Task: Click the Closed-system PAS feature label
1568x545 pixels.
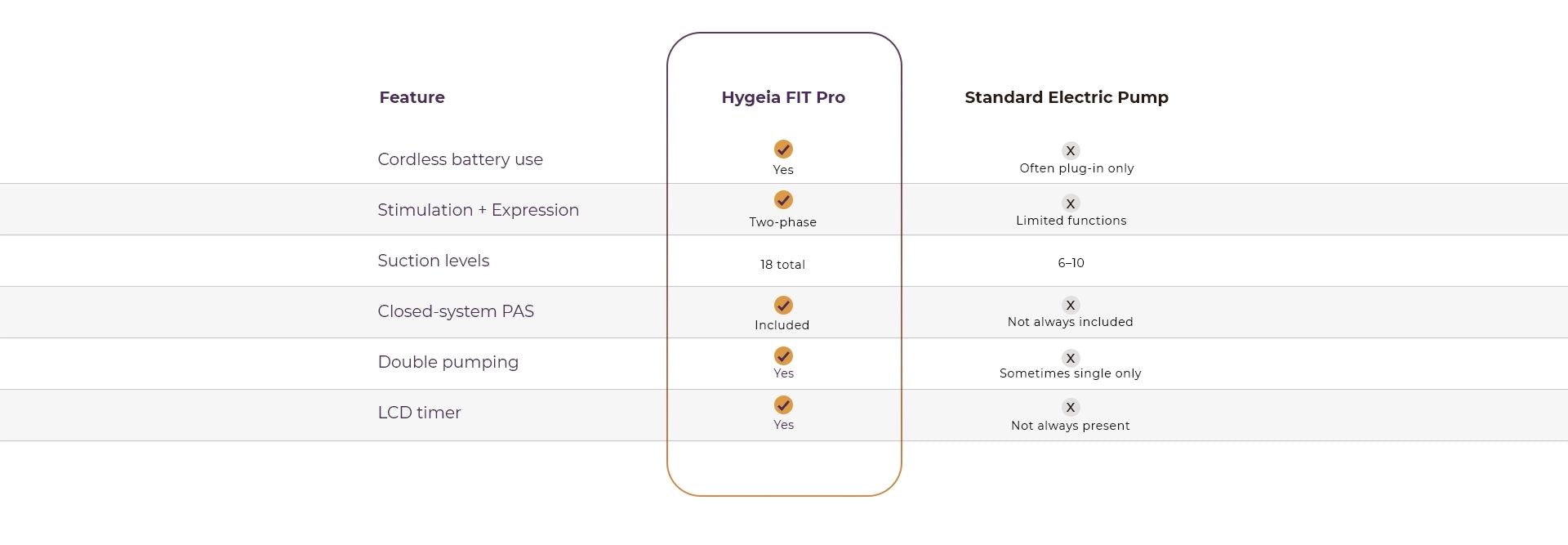Action: (x=456, y=311)
